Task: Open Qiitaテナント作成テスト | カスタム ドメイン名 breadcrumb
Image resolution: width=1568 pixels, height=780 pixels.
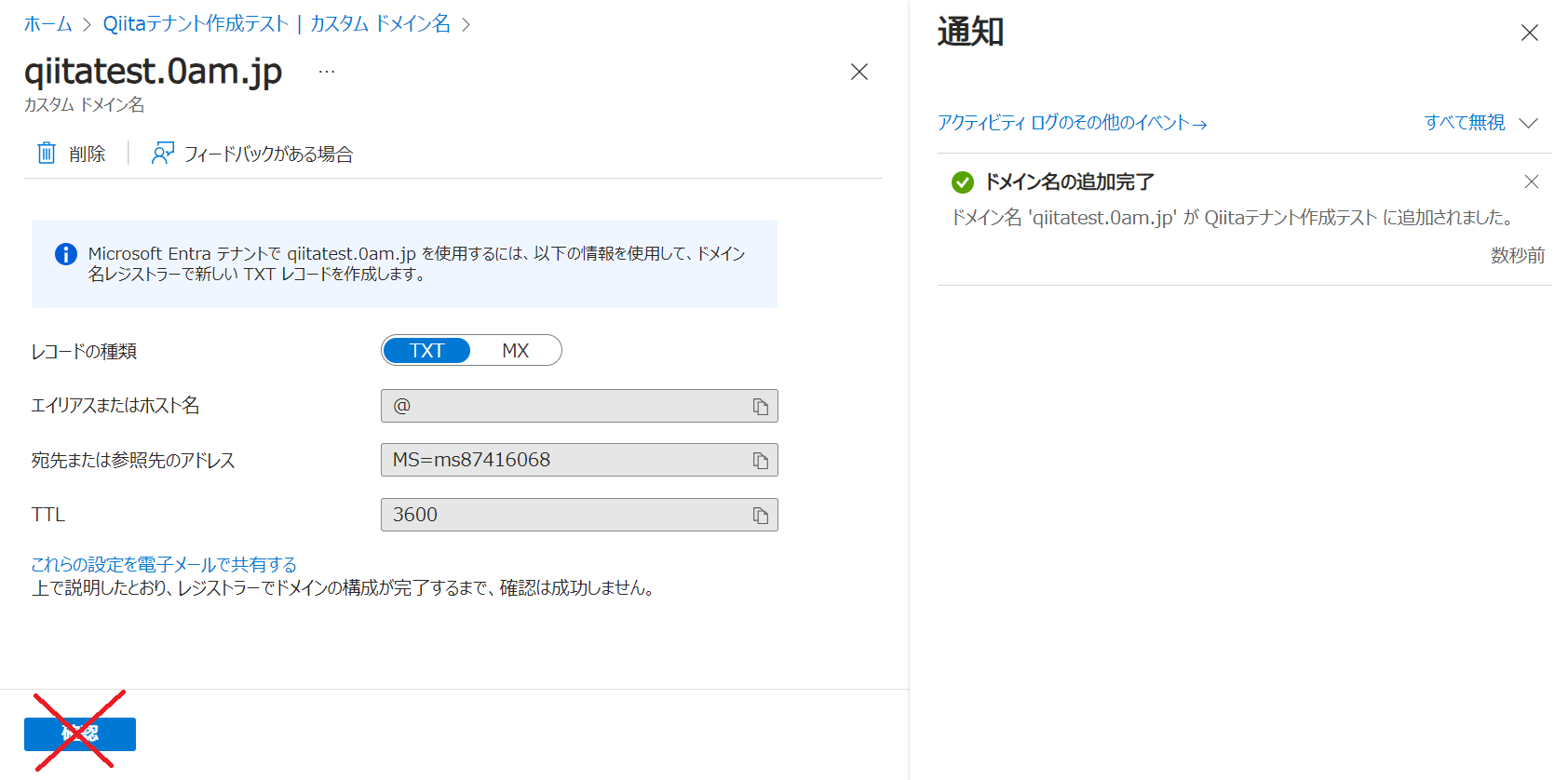Action: pos(277,24)
